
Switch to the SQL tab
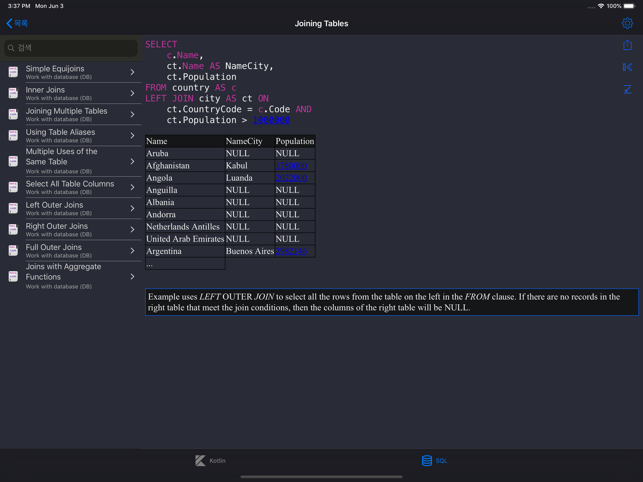434,461
